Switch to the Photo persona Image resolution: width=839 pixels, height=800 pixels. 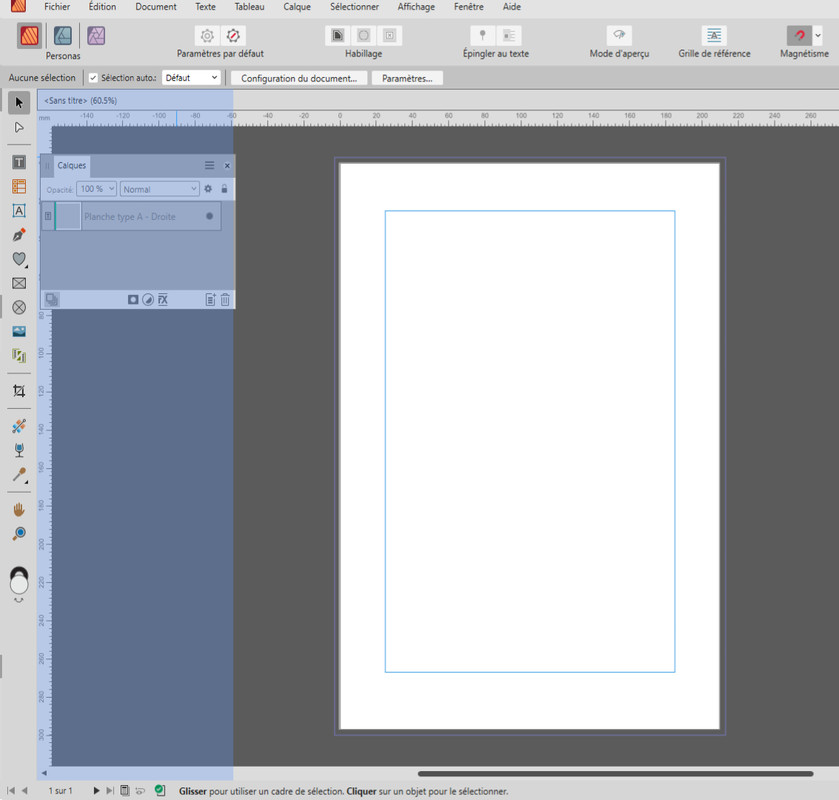96,36
